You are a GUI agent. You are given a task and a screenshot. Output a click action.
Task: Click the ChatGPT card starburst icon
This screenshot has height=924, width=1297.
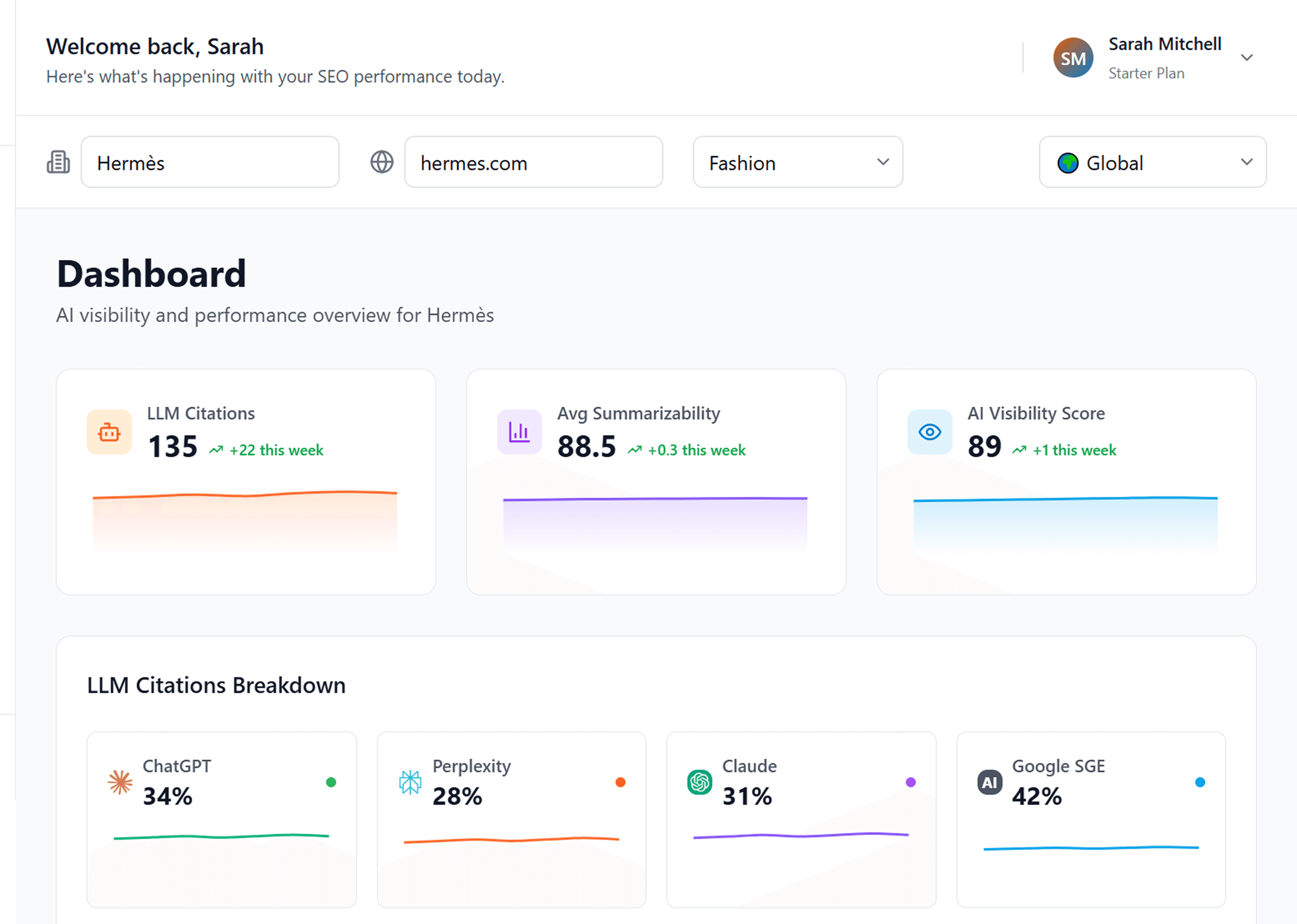pos(120,782)
